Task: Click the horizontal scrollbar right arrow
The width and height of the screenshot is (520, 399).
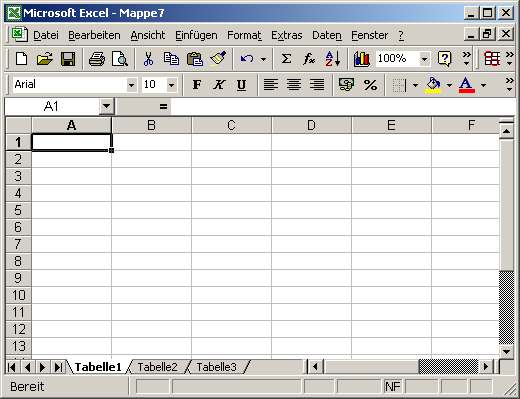Action: (x=486, y=367)
